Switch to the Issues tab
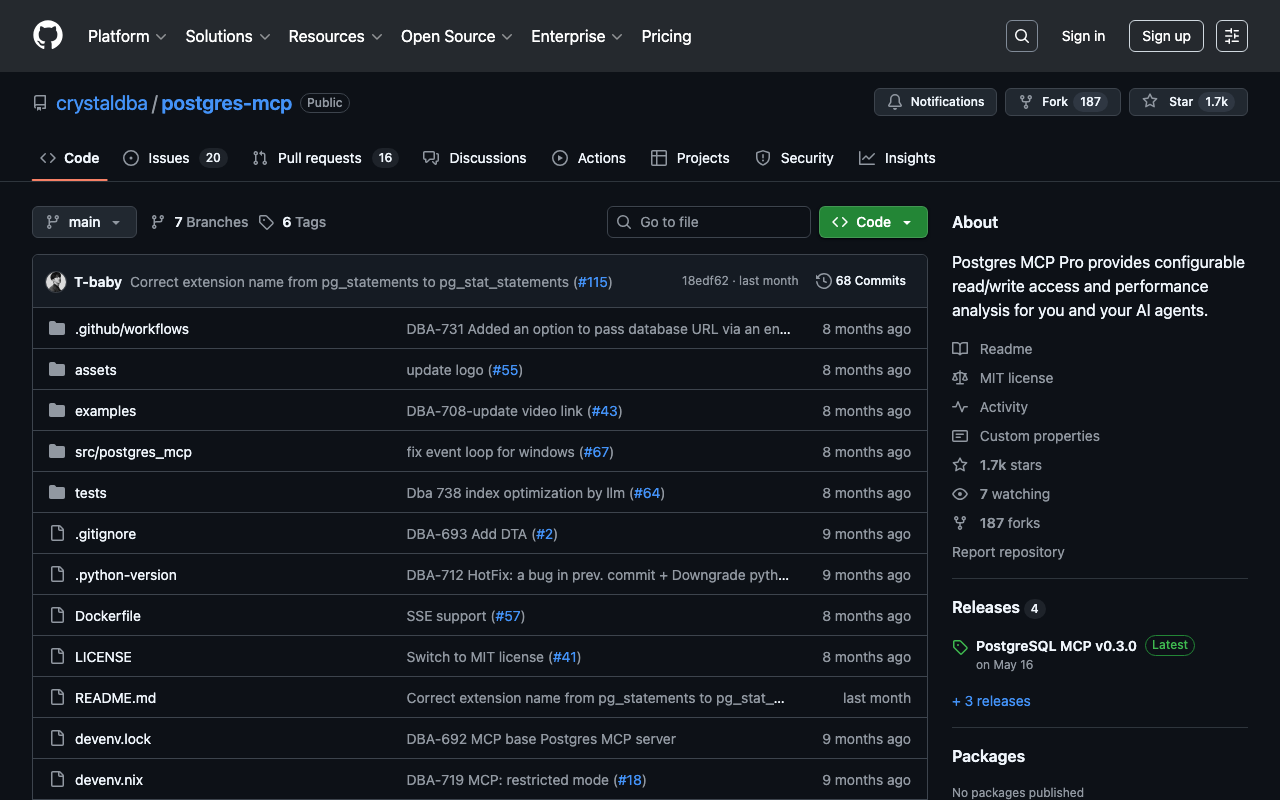Viewport: 1280px width, 800px height. click(x=174, y=158)
